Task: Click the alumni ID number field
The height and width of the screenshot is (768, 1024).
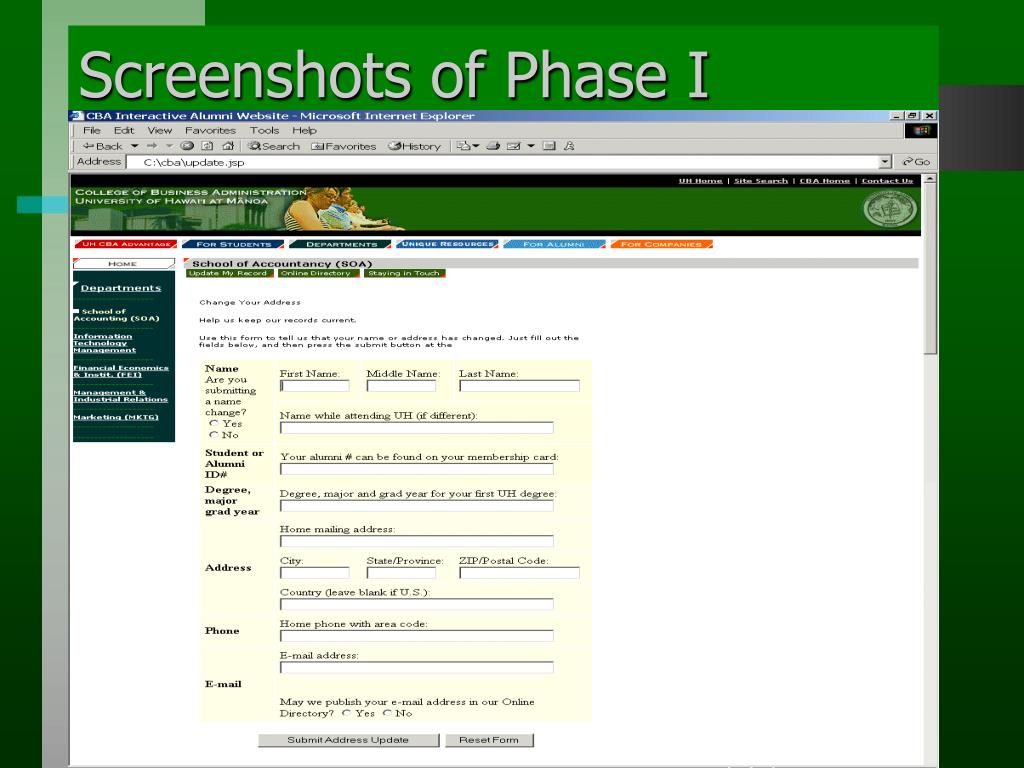Action: 417,469
